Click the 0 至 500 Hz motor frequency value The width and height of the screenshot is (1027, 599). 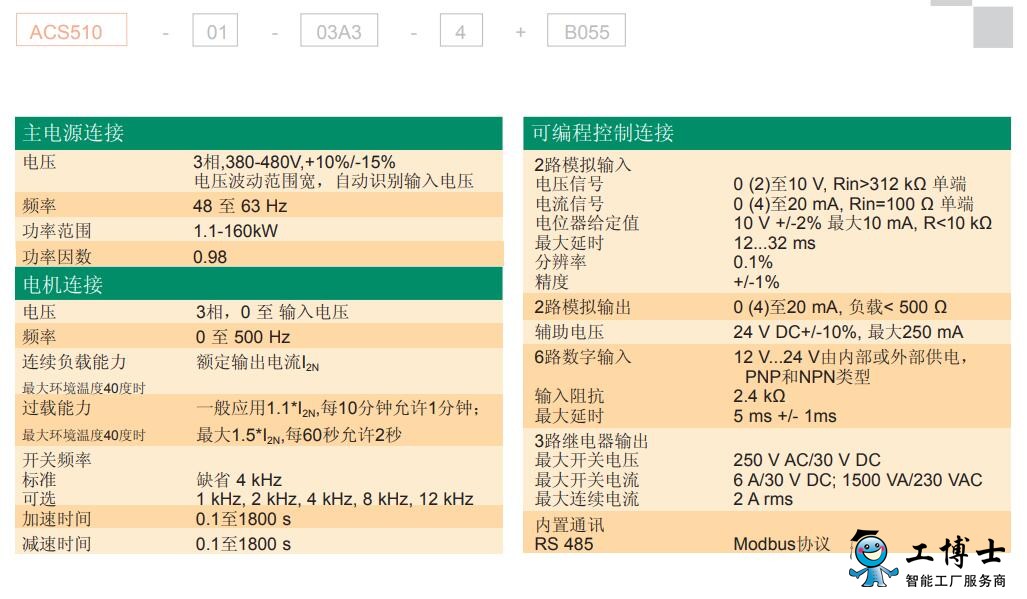[x=243, y=337]
